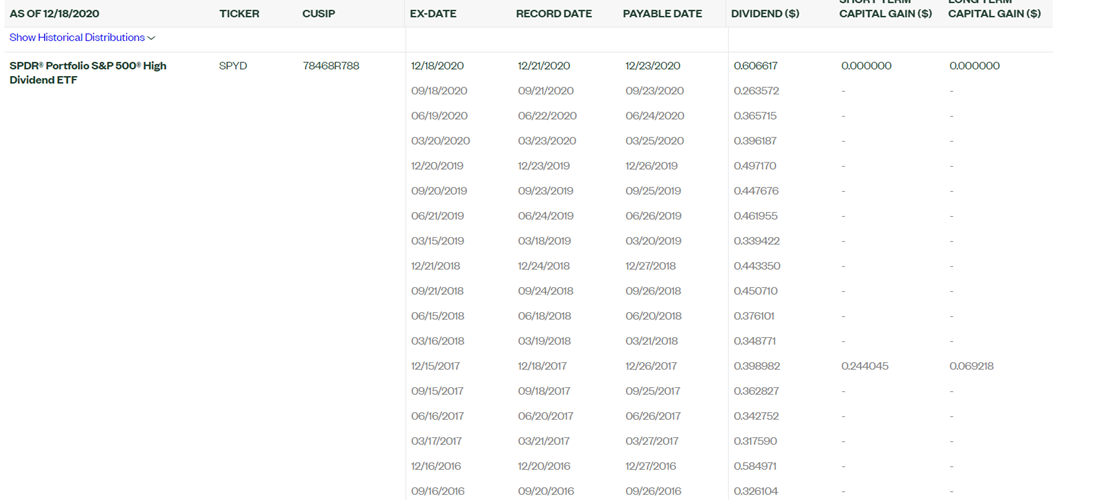
Task: Select the RECORD DATE column header
Action: coord(554,14)
